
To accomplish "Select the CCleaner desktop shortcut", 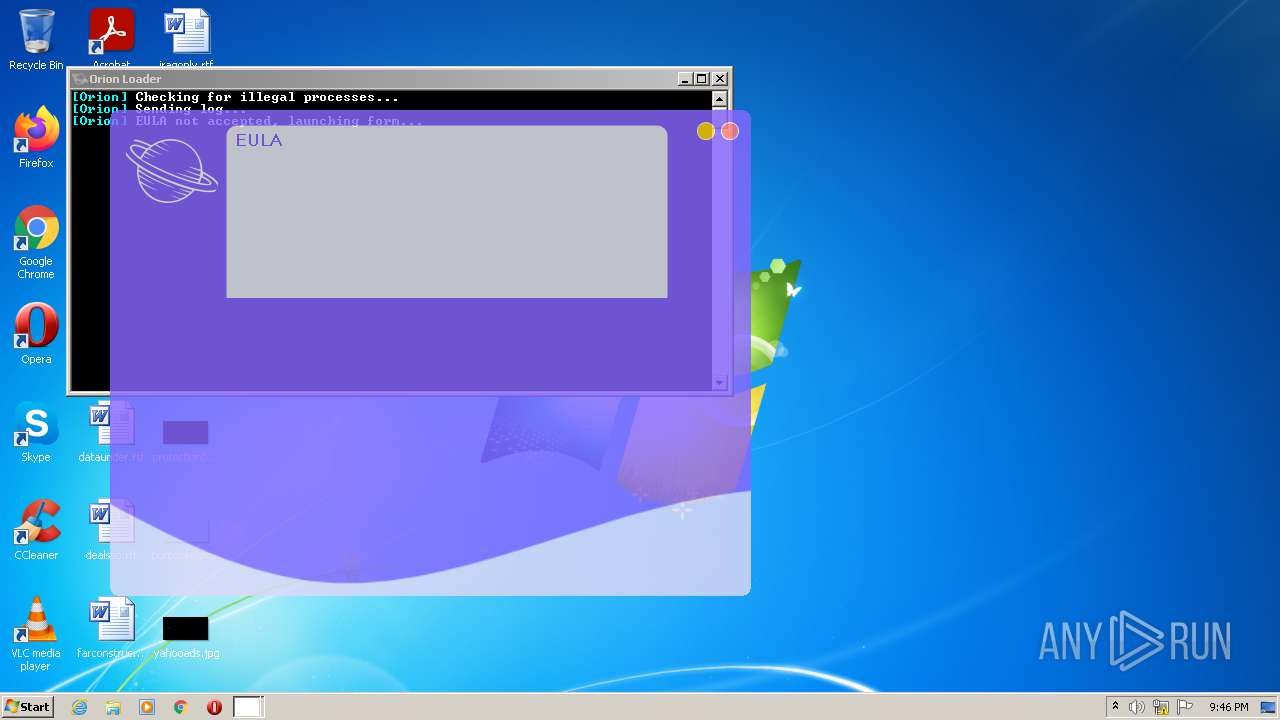I will coord(36,530).
